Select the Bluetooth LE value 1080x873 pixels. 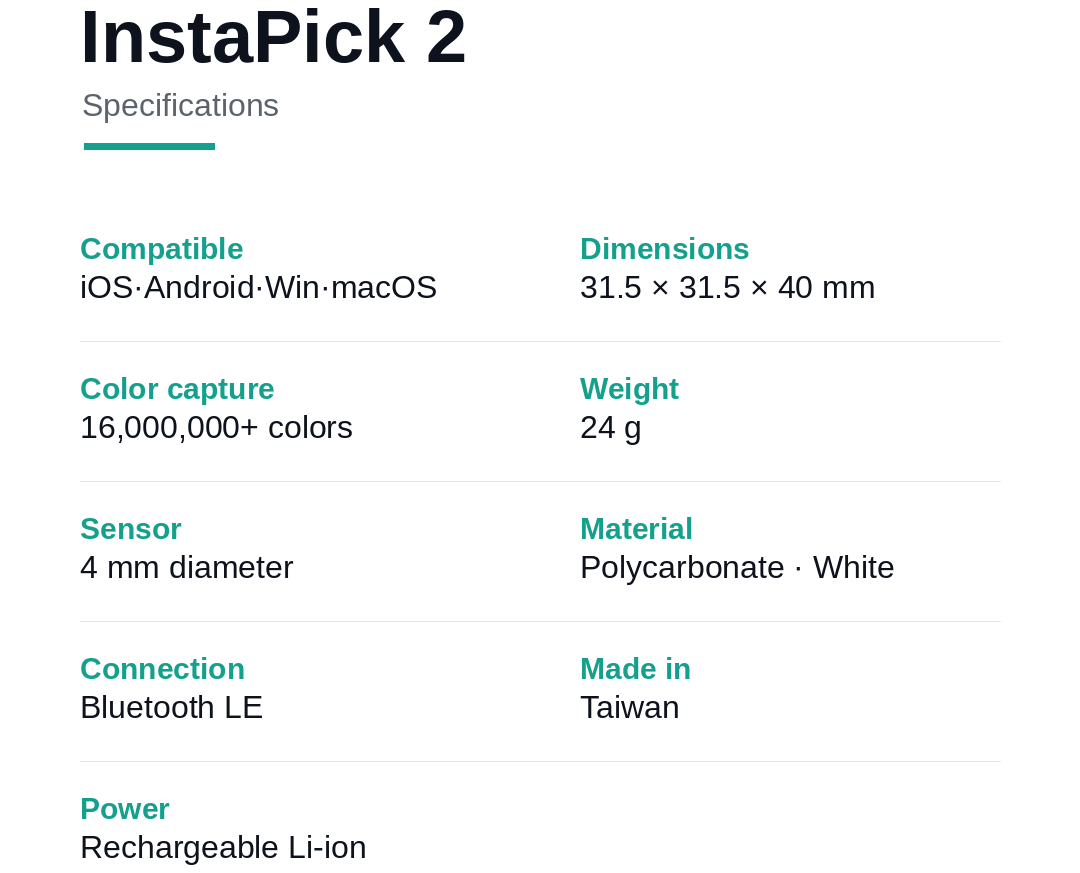click(172, 708)
